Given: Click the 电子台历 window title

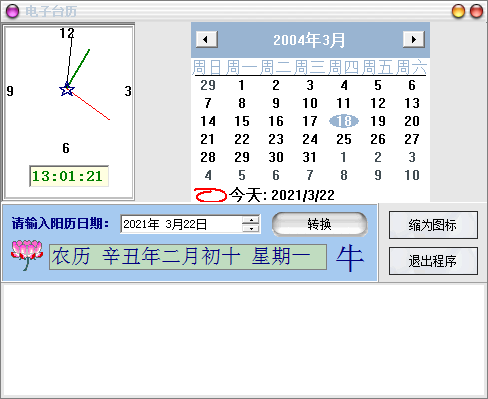Looking at the screenshot, I should (51, 11).
